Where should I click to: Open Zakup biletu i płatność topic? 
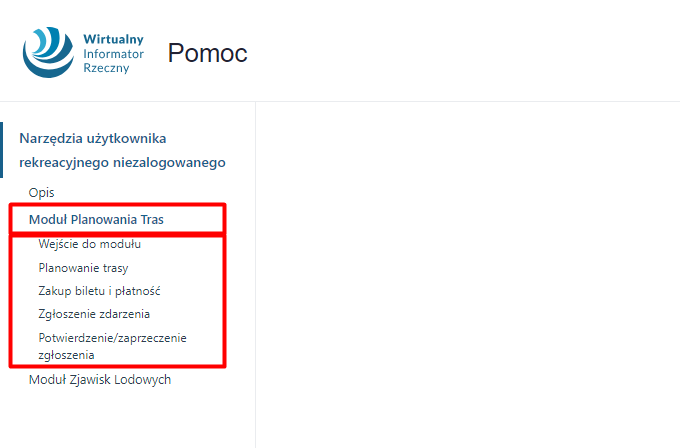pos(99,291)
